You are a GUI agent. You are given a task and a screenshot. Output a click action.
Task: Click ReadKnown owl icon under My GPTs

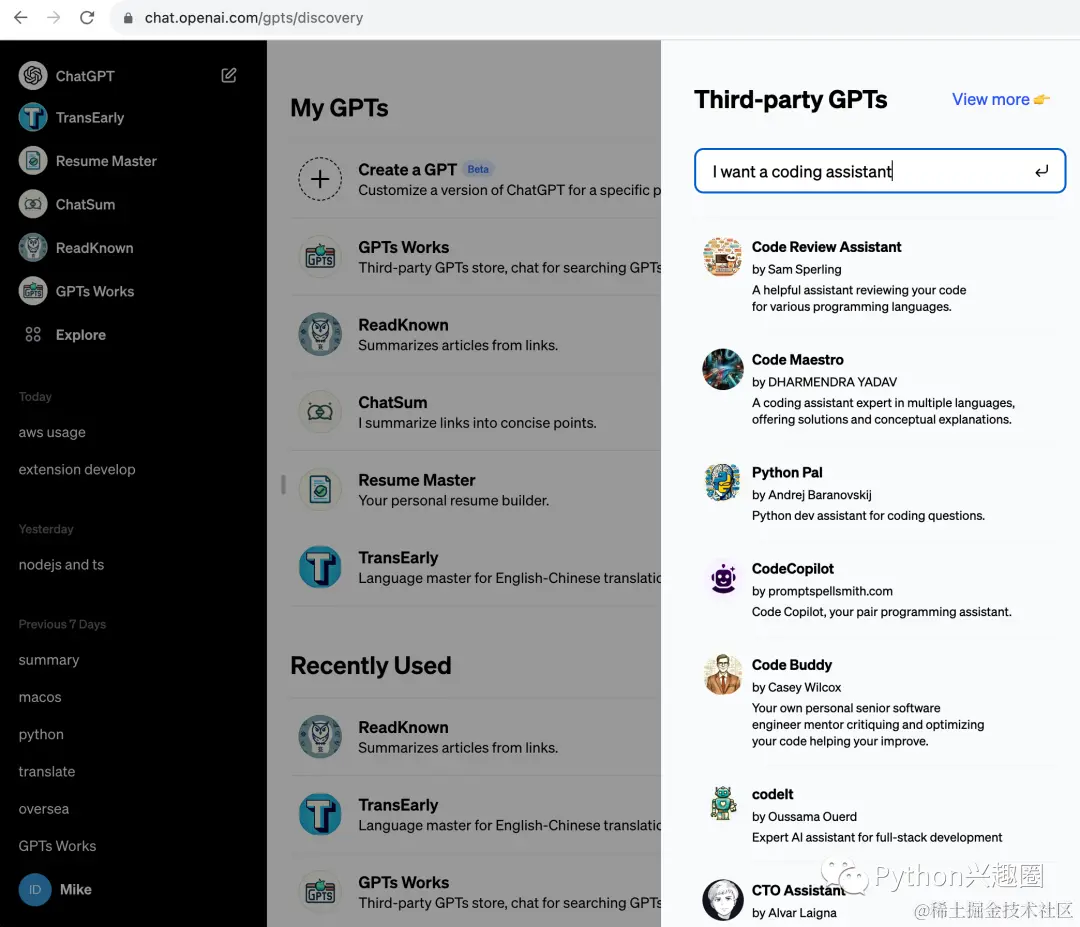(320, 334)
